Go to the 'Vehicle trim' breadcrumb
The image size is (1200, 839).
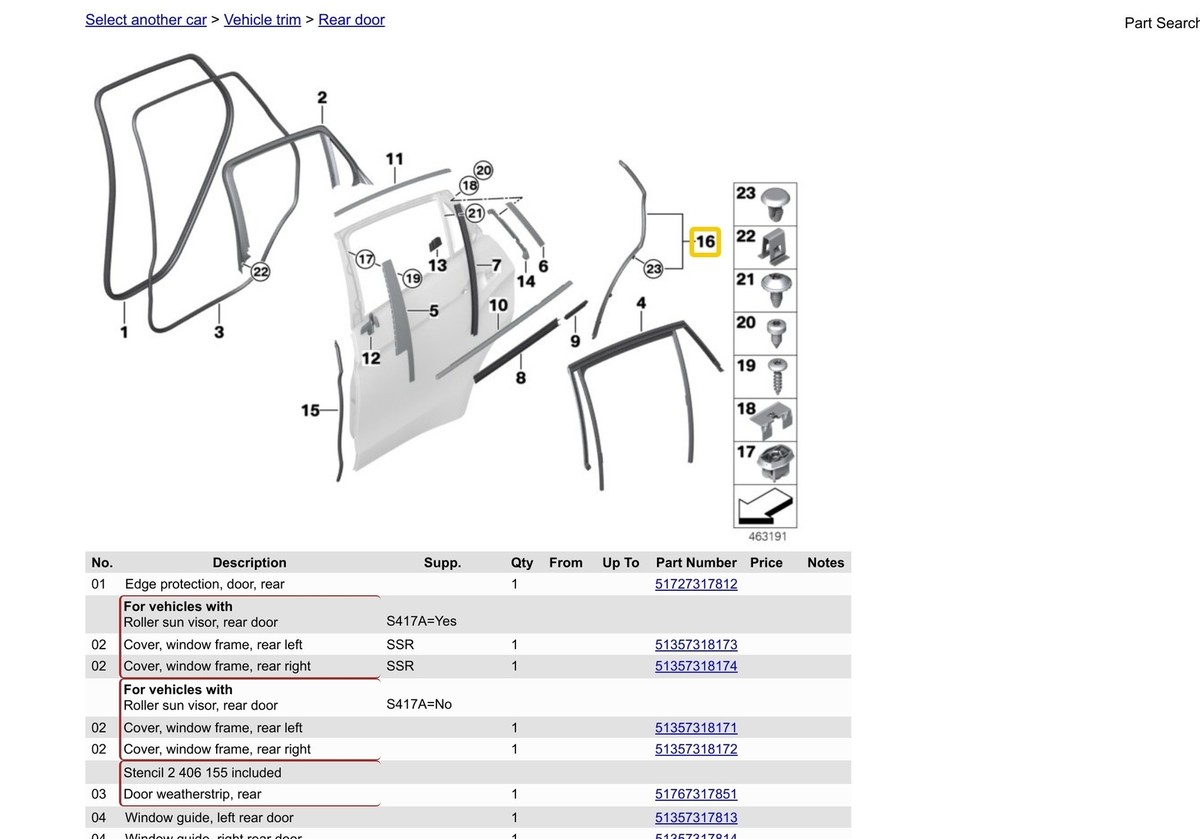pos(262,20)
